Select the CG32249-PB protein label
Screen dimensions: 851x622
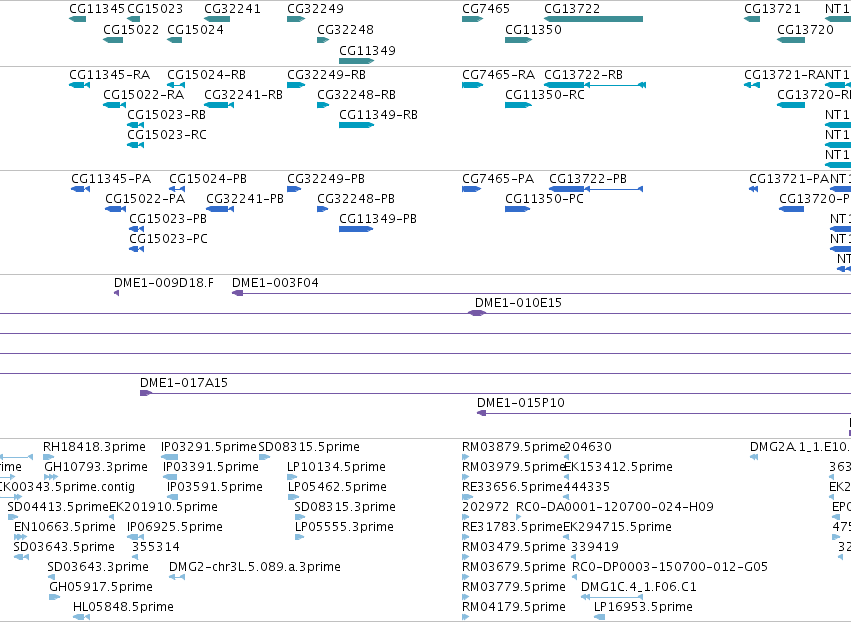click(326, 179)
